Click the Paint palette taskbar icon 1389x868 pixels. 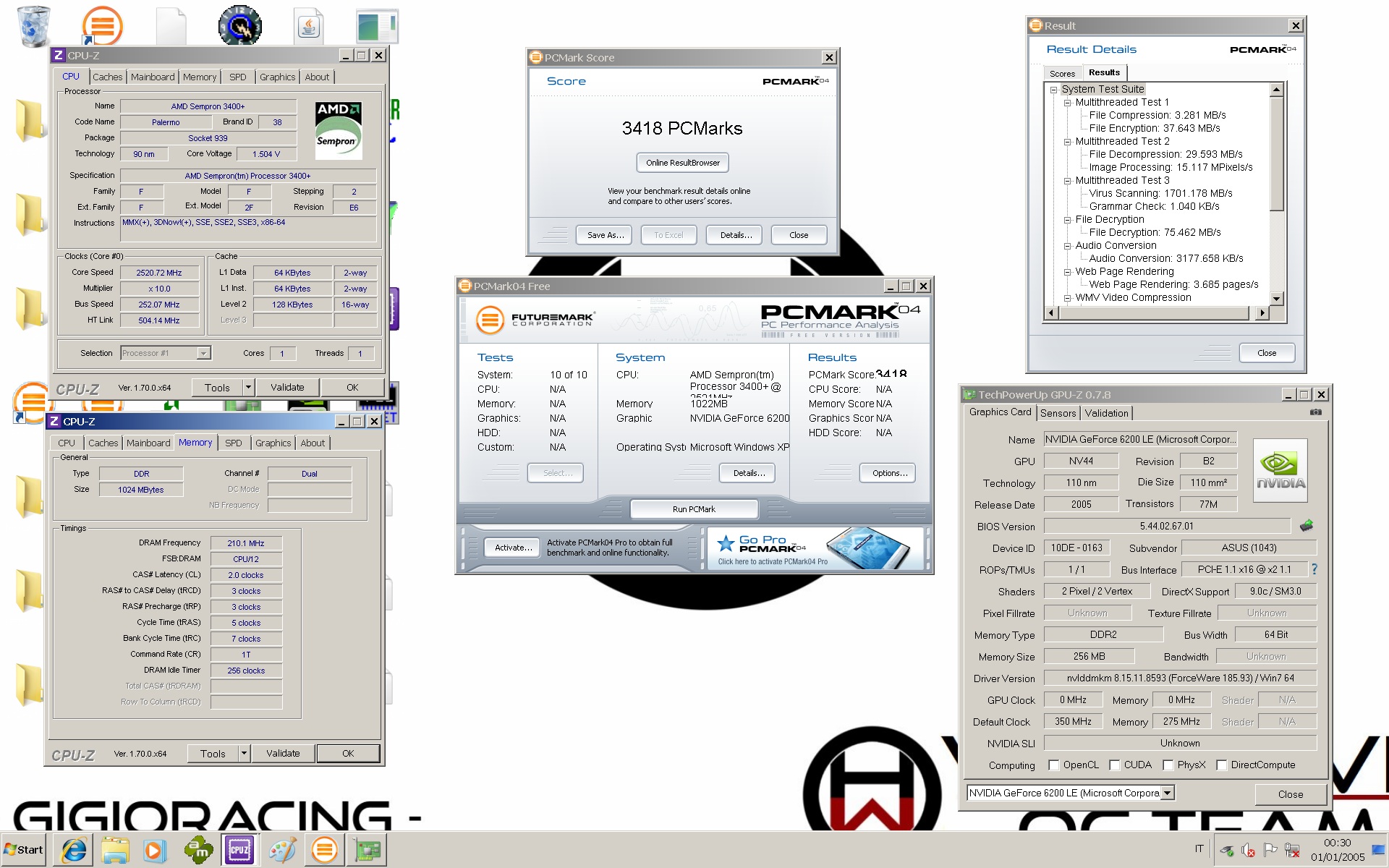coord(282,850)
